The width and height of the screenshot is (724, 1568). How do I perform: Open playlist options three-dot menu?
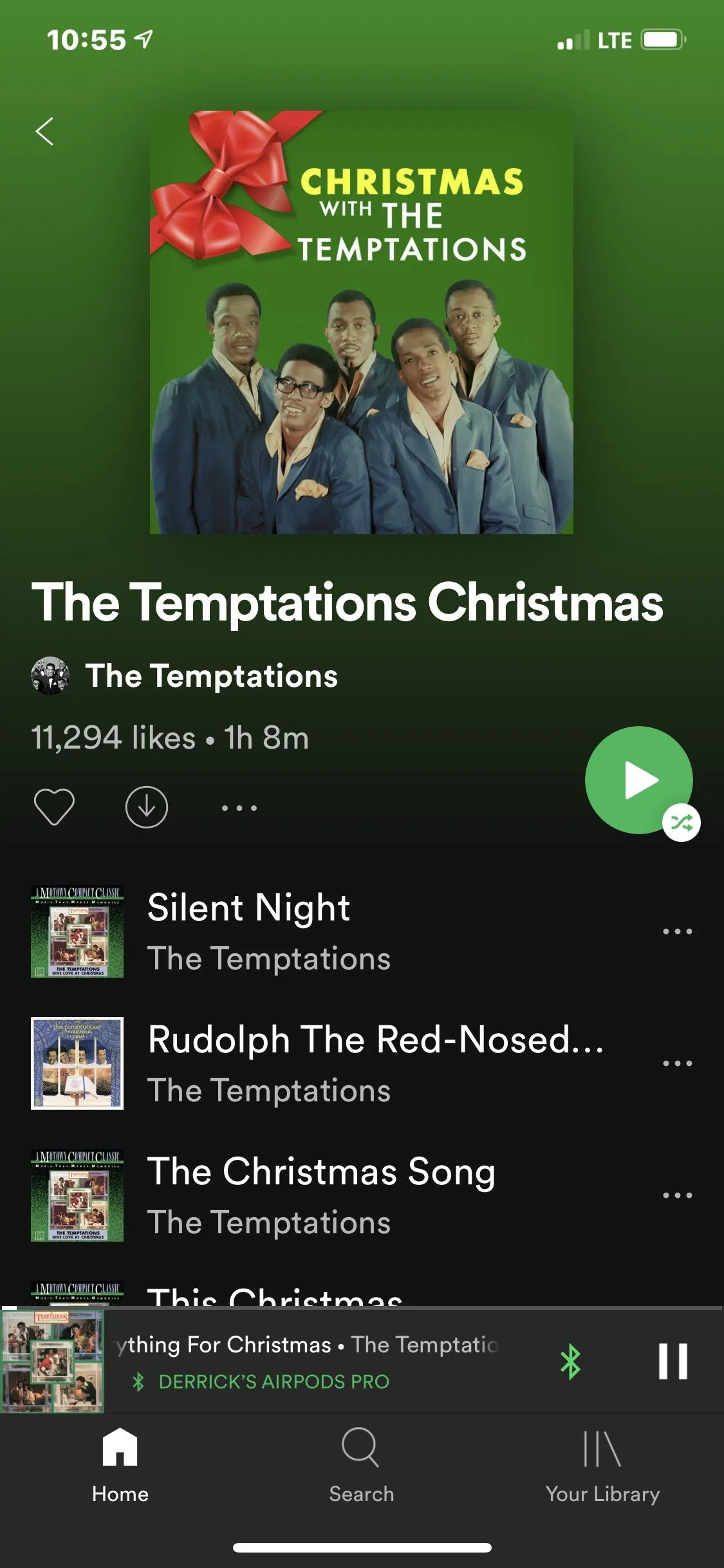pos(239,808)
